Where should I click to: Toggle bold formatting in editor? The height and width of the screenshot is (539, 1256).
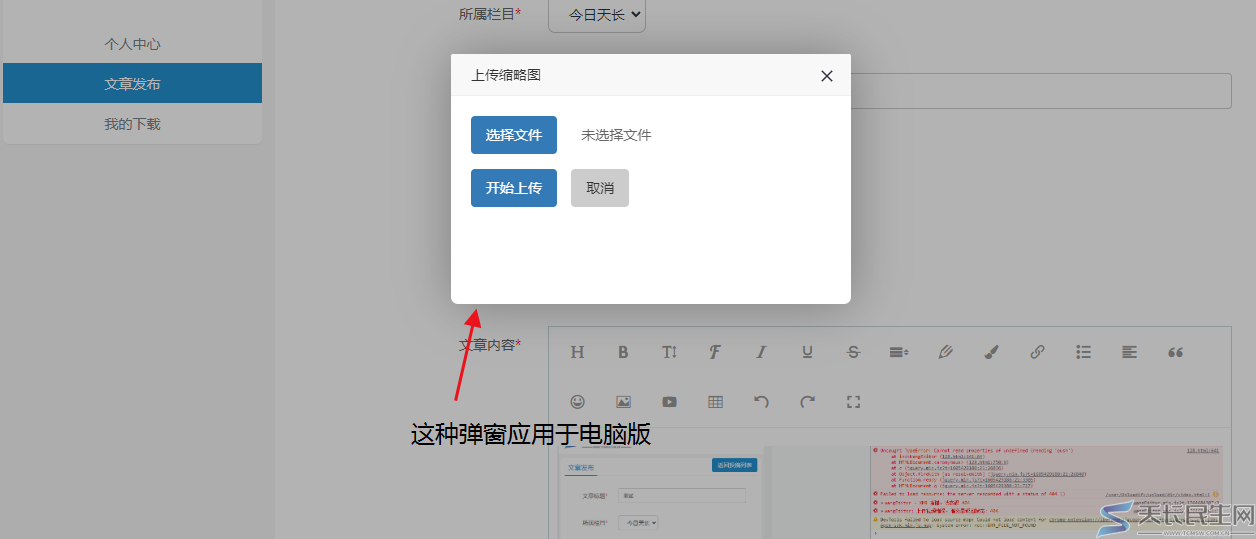(623, 352)
